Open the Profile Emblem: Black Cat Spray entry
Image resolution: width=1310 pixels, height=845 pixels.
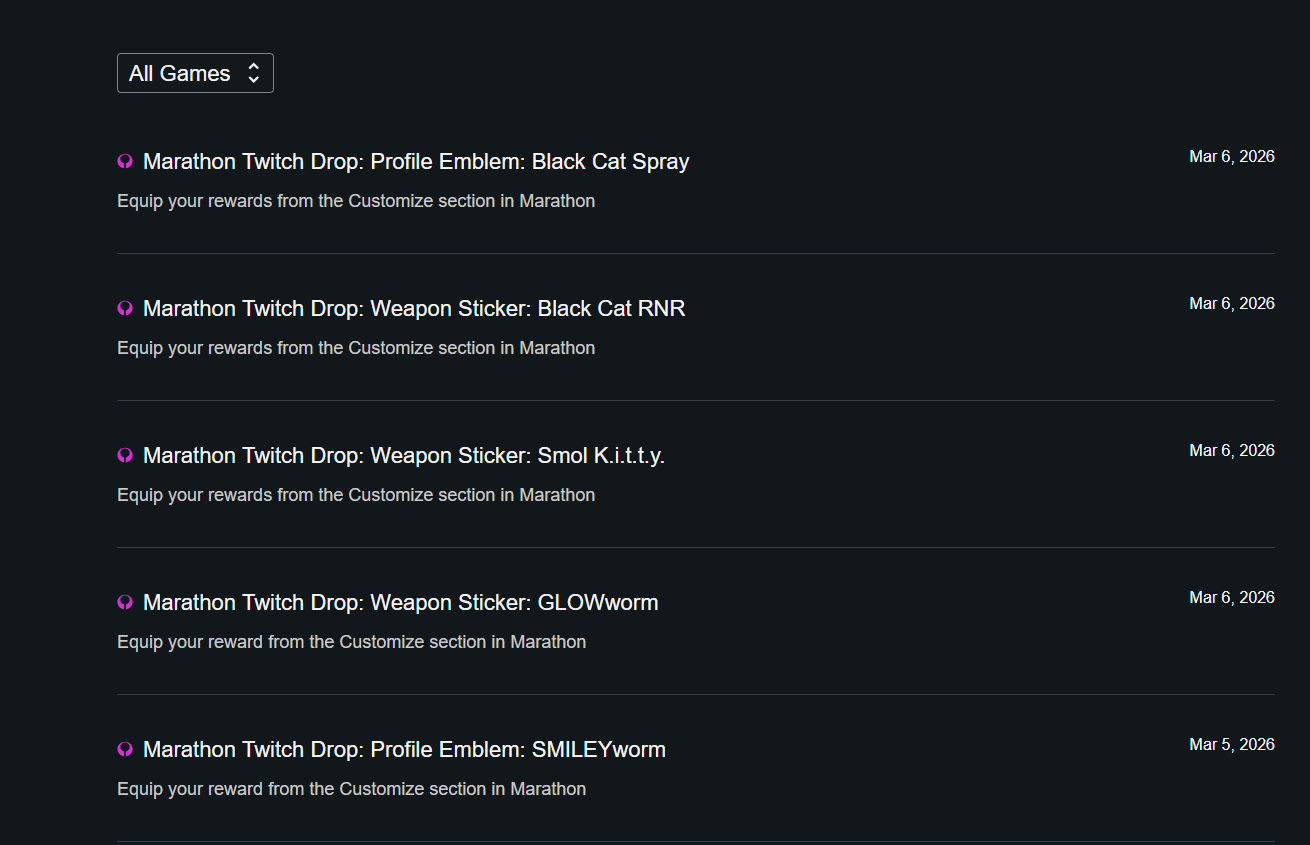[x=416, y=162]
